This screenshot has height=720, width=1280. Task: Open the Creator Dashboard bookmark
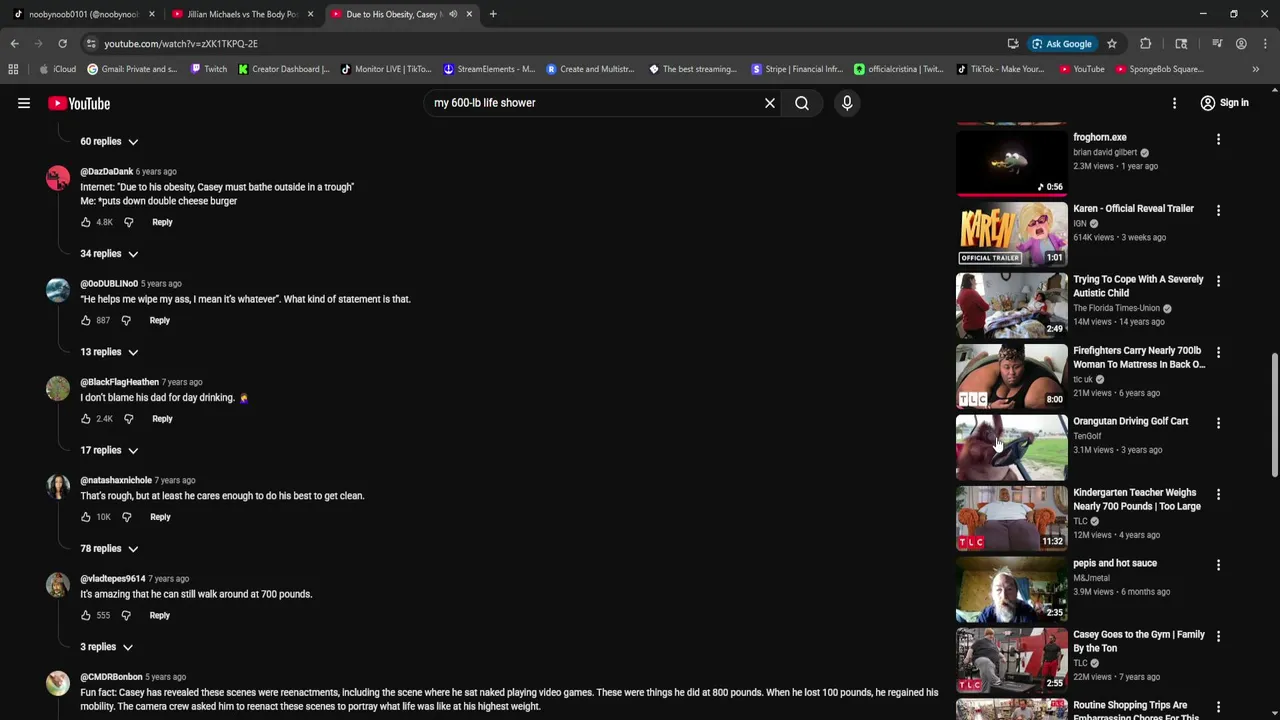284,69
